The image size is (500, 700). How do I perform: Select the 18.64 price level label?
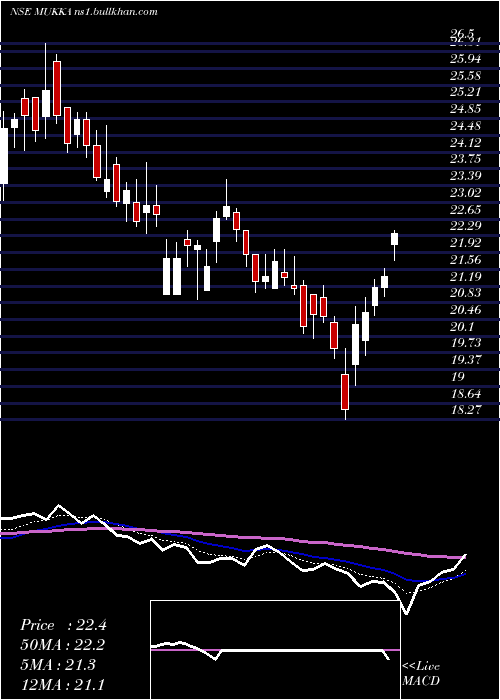click(465, 394)
